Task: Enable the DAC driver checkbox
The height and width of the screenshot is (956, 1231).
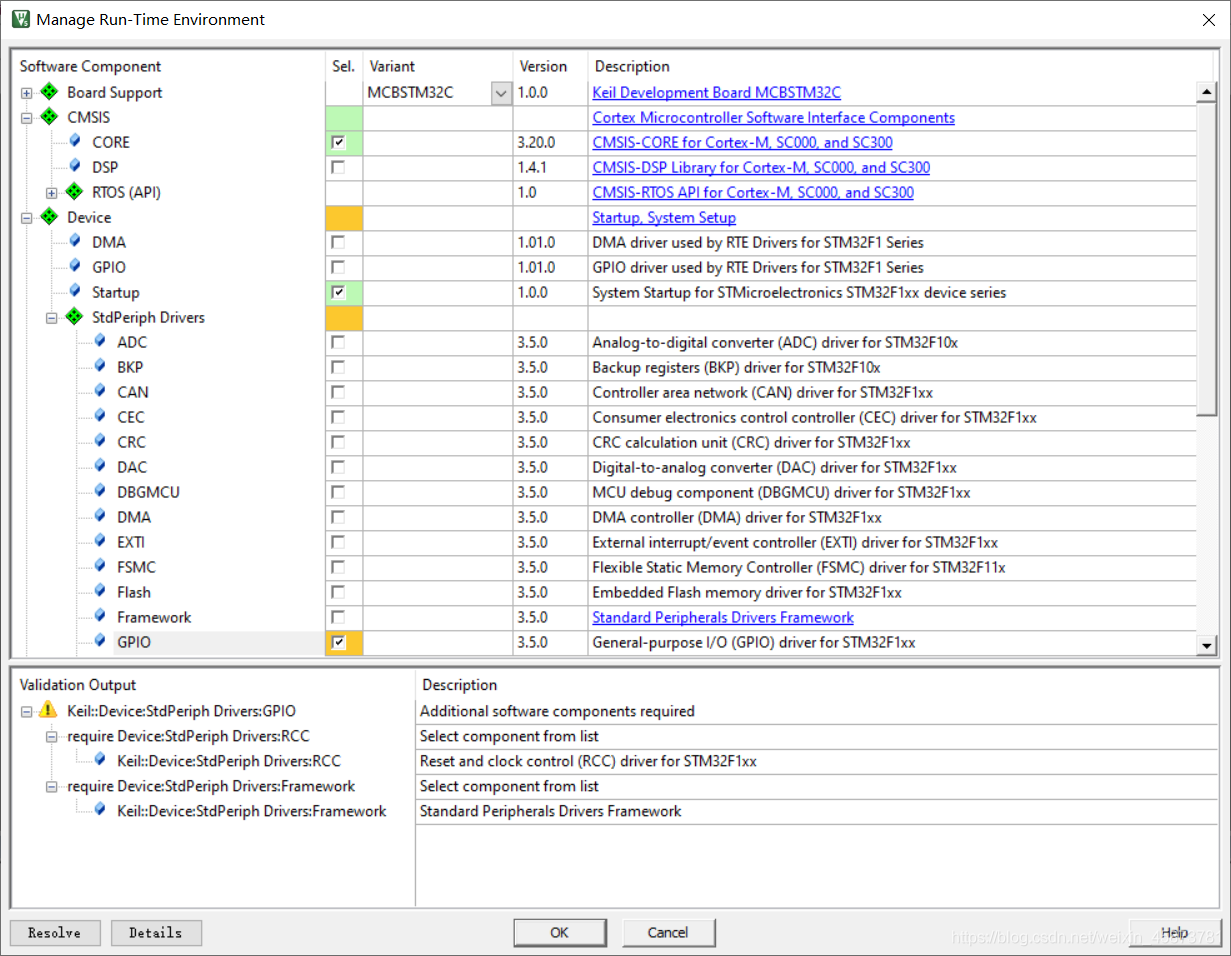Action: coord(338,467)
